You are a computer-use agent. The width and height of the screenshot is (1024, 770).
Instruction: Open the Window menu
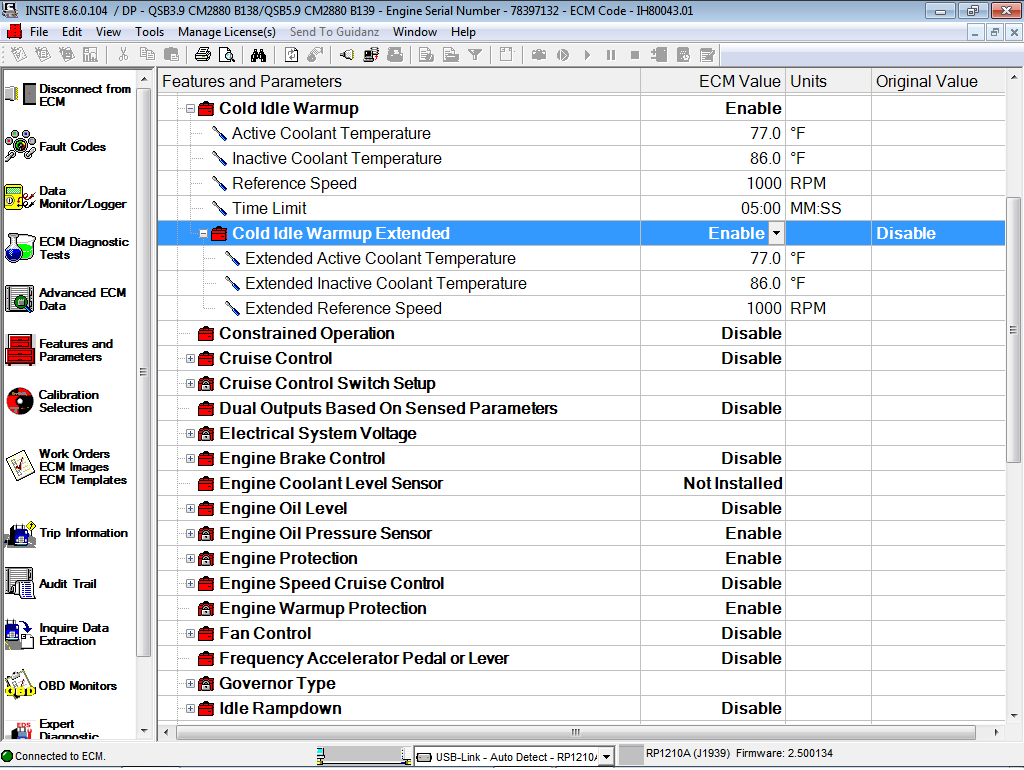[415, 32]
